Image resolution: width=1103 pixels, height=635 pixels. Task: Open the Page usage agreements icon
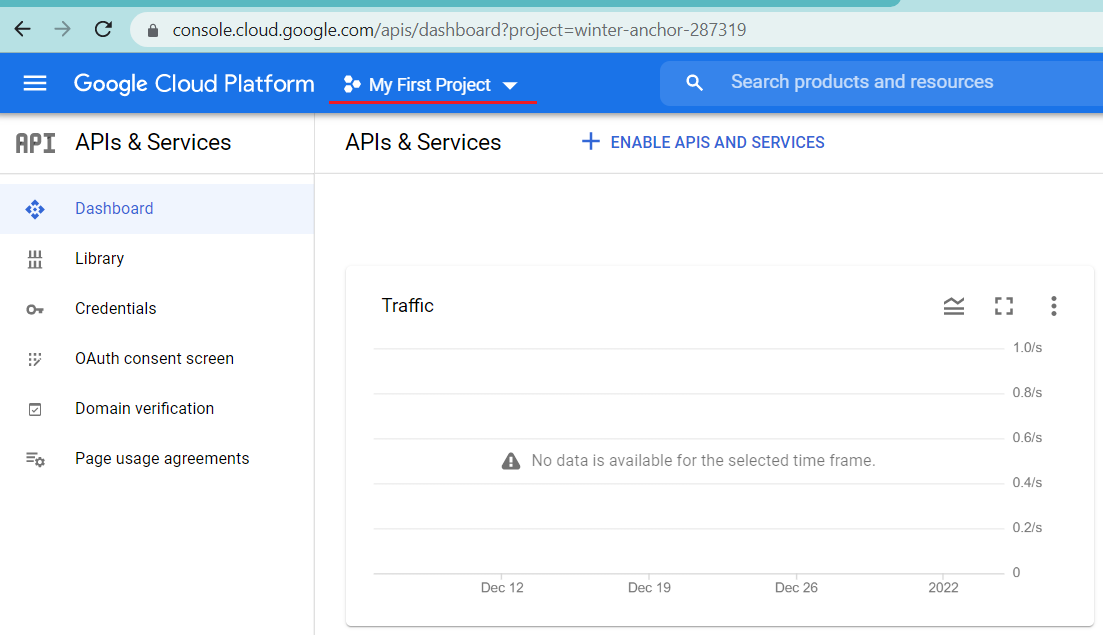tap(35, 458)
